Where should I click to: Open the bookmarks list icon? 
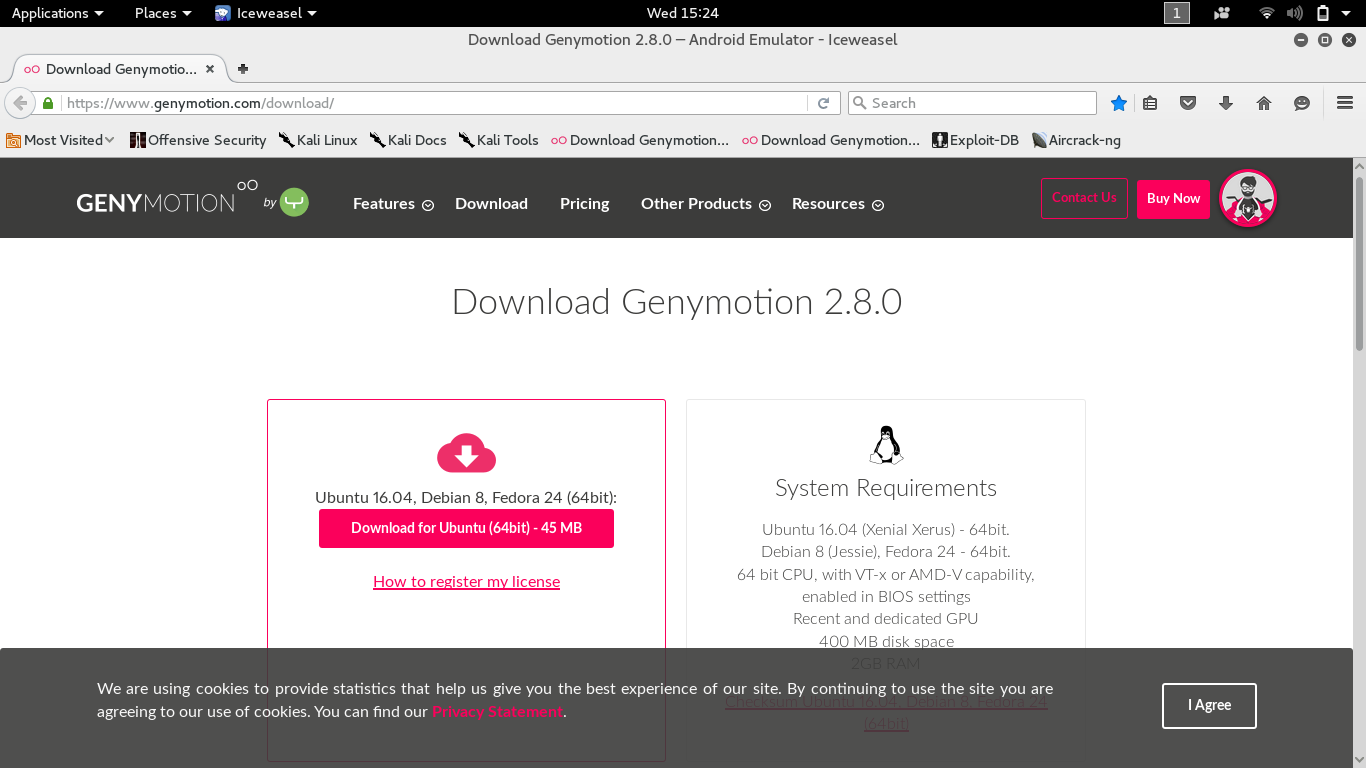pyautogui.click(x=1150, y=103)
